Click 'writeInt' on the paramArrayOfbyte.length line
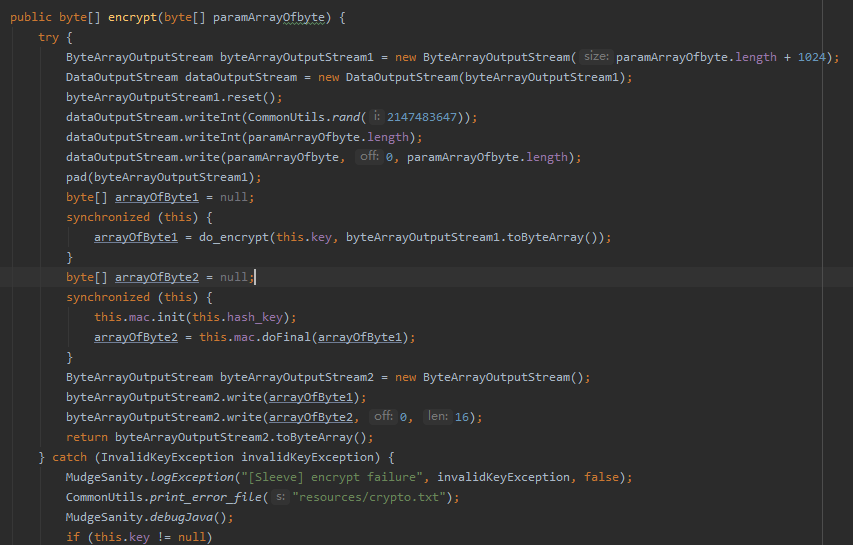 point(213,138)
